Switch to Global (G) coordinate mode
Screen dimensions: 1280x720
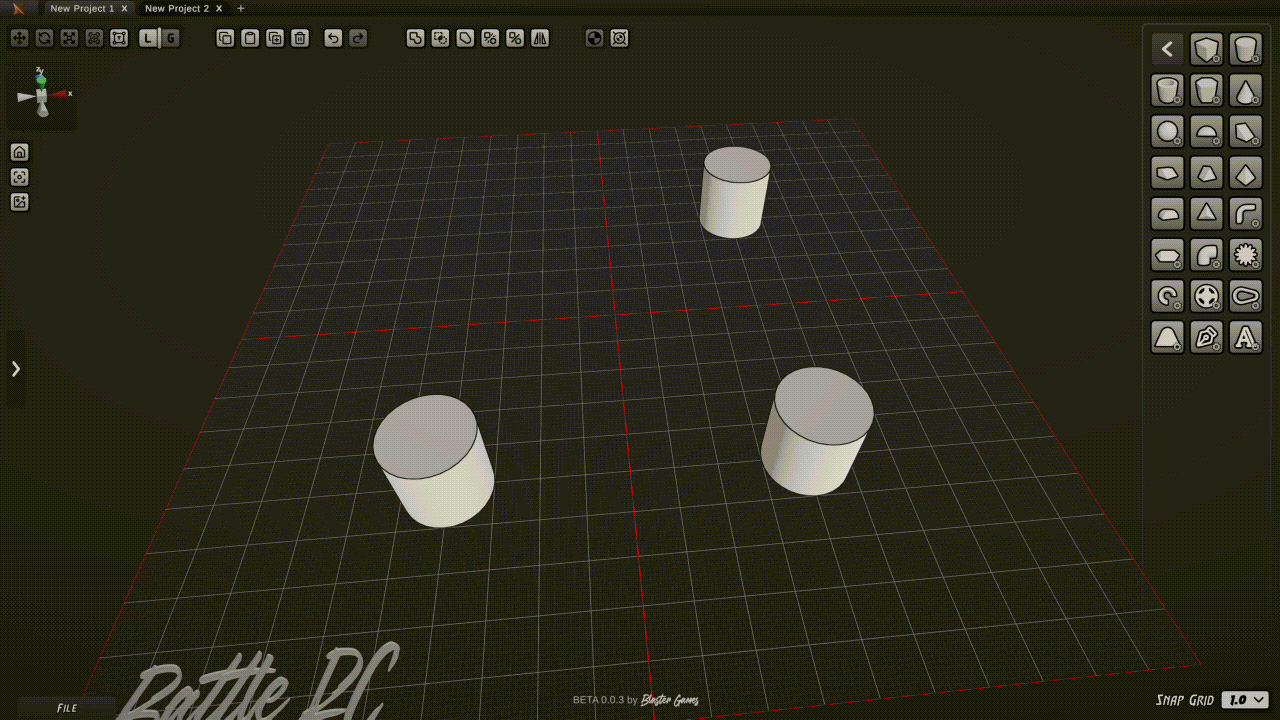[x=171, y=38]
